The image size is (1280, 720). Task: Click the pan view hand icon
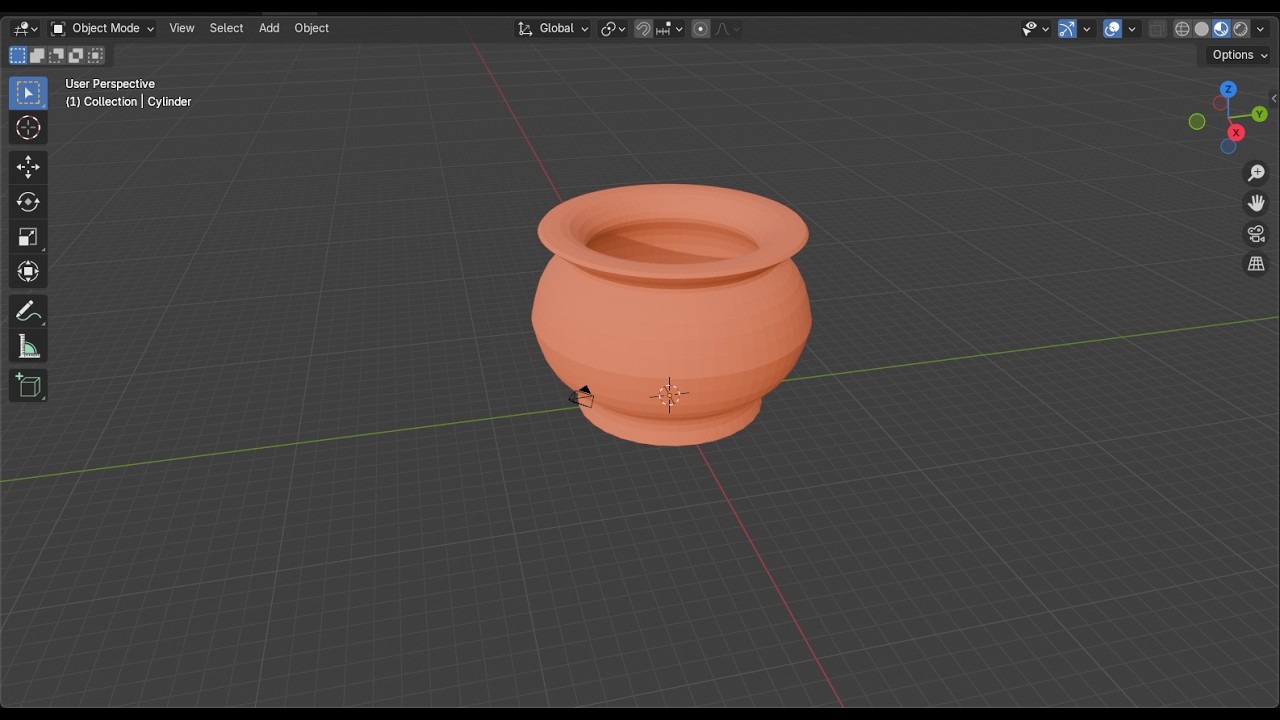click(x=1256, y=203)
